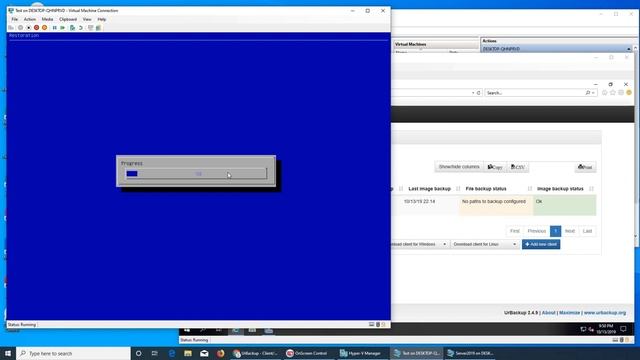Click the browser smiley feedback icon
This screenshot has width=640, height=360.
629,93
